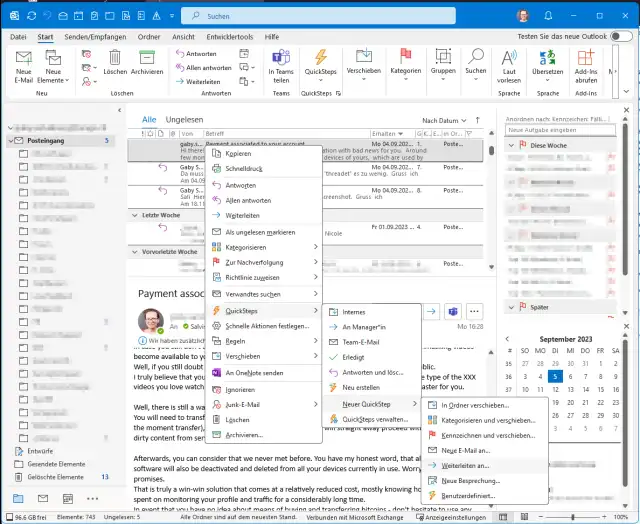Switch to Mail view icon in bottom navigation
This screenshot has width=640, height=524.
43,498
